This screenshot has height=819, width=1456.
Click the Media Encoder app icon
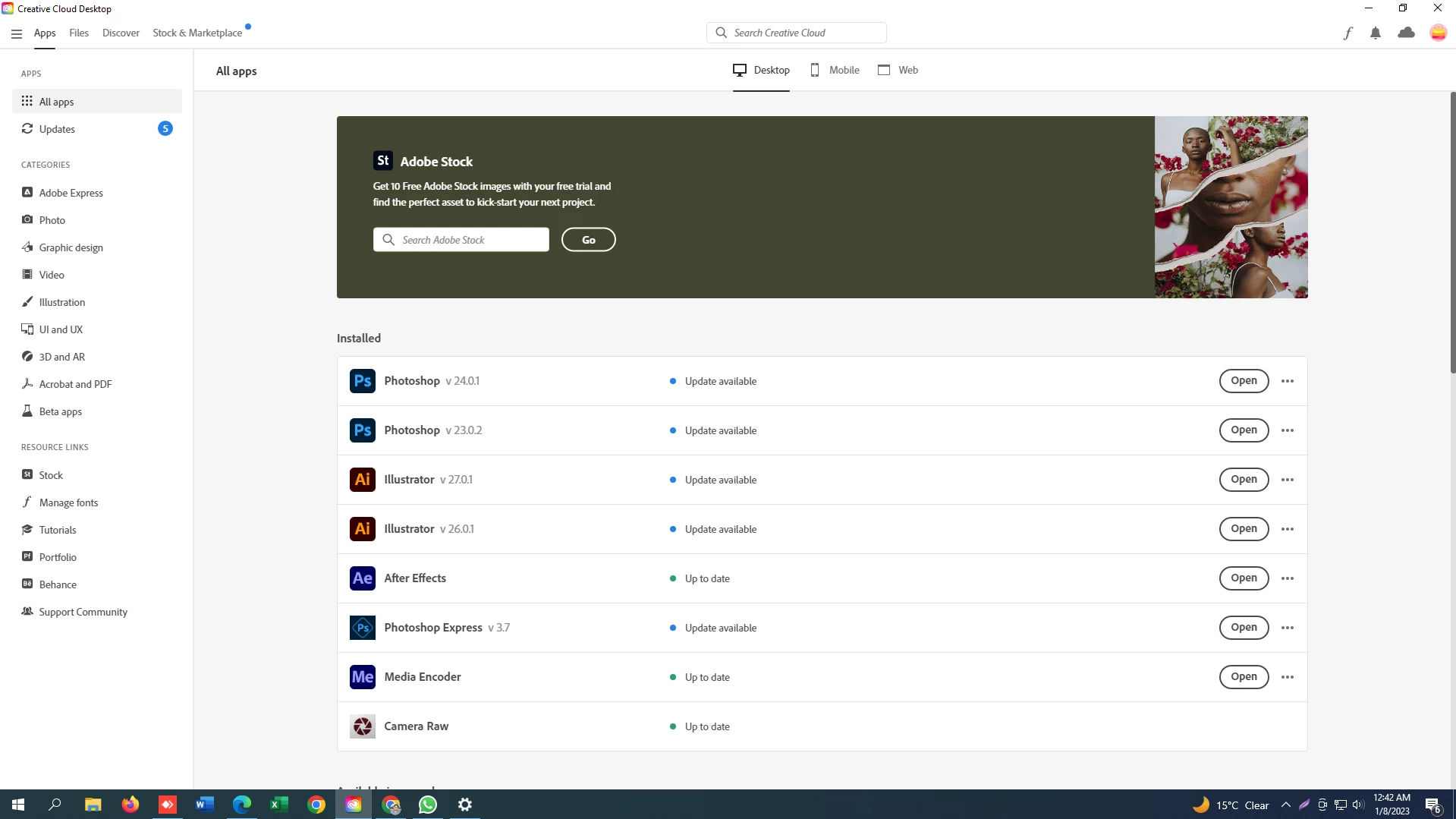click(x=363, y=677)
